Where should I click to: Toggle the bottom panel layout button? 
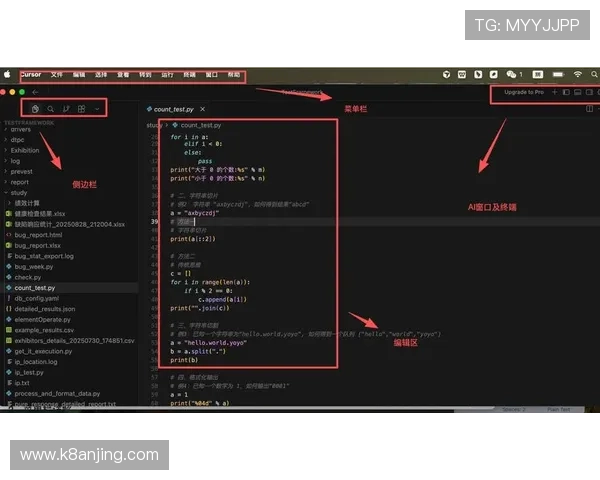576,92
